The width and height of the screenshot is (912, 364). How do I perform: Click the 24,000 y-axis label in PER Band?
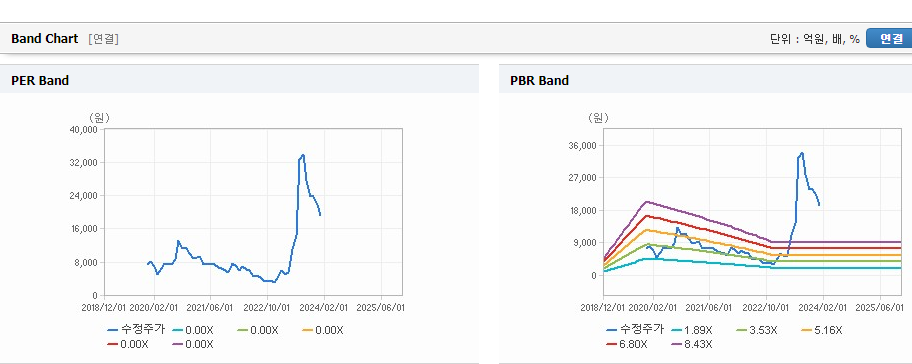coord(83,196)
